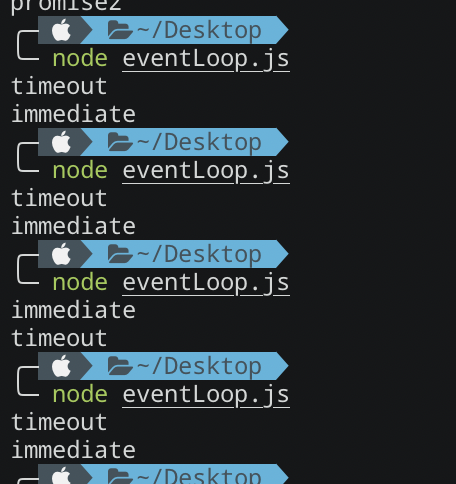Click the open folder icon in the second prompt

tap(120, 142)
